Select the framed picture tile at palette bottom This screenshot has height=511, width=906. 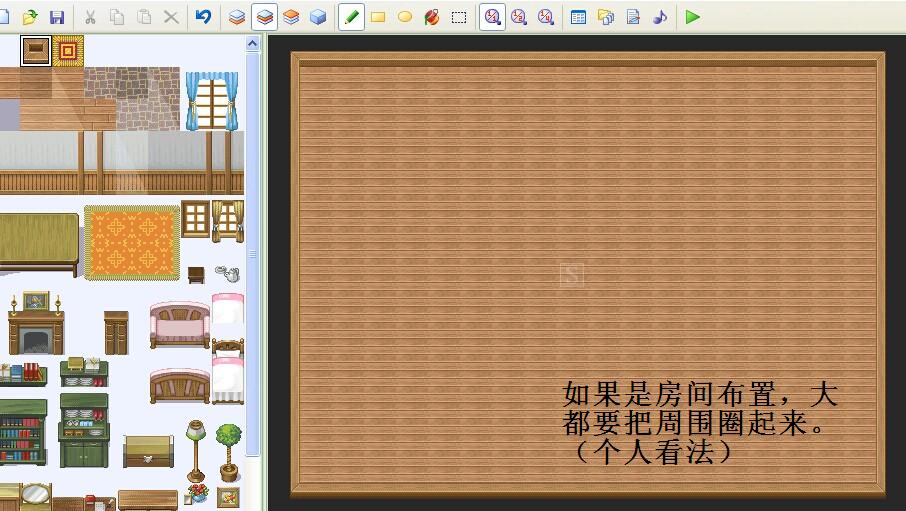click(x=228, y=497)
